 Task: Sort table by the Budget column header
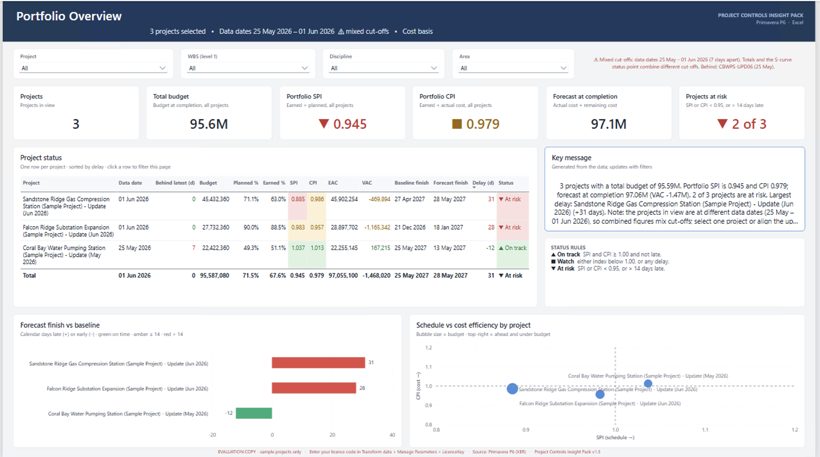click(208, 183)
